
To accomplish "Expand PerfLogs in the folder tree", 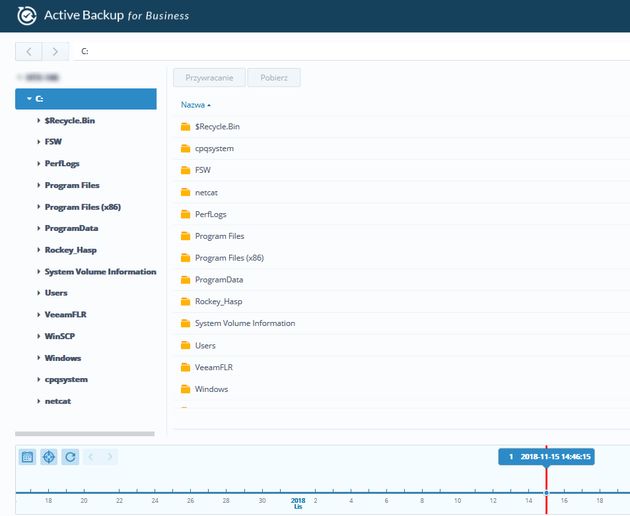I will pos(39,163).
